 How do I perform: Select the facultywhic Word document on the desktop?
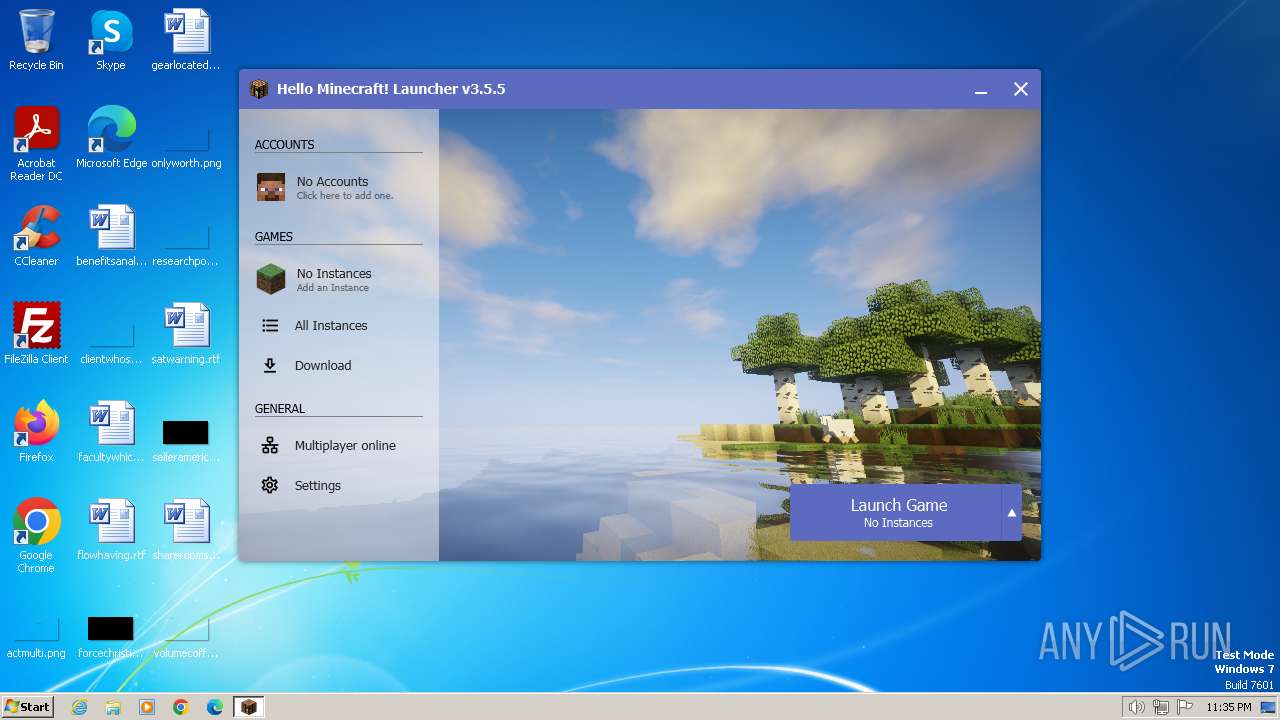coord(111,432)
